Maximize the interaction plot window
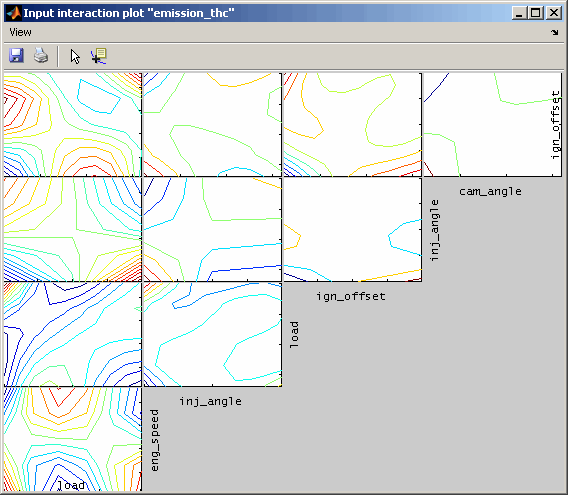This screenshot has width=568, height=495. point(536,13)
